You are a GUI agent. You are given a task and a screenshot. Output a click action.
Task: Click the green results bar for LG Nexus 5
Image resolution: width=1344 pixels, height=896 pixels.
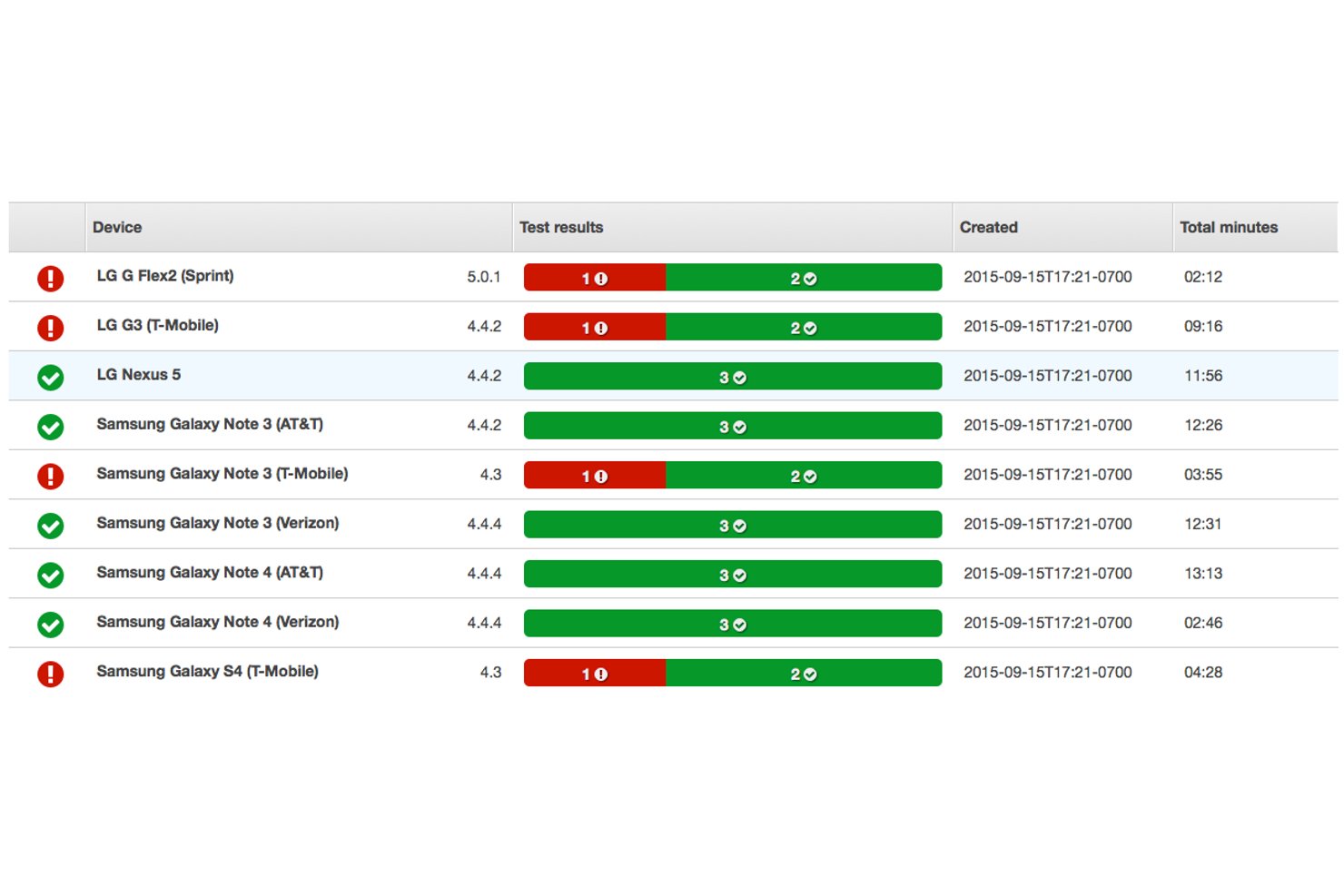pos(733,377)
